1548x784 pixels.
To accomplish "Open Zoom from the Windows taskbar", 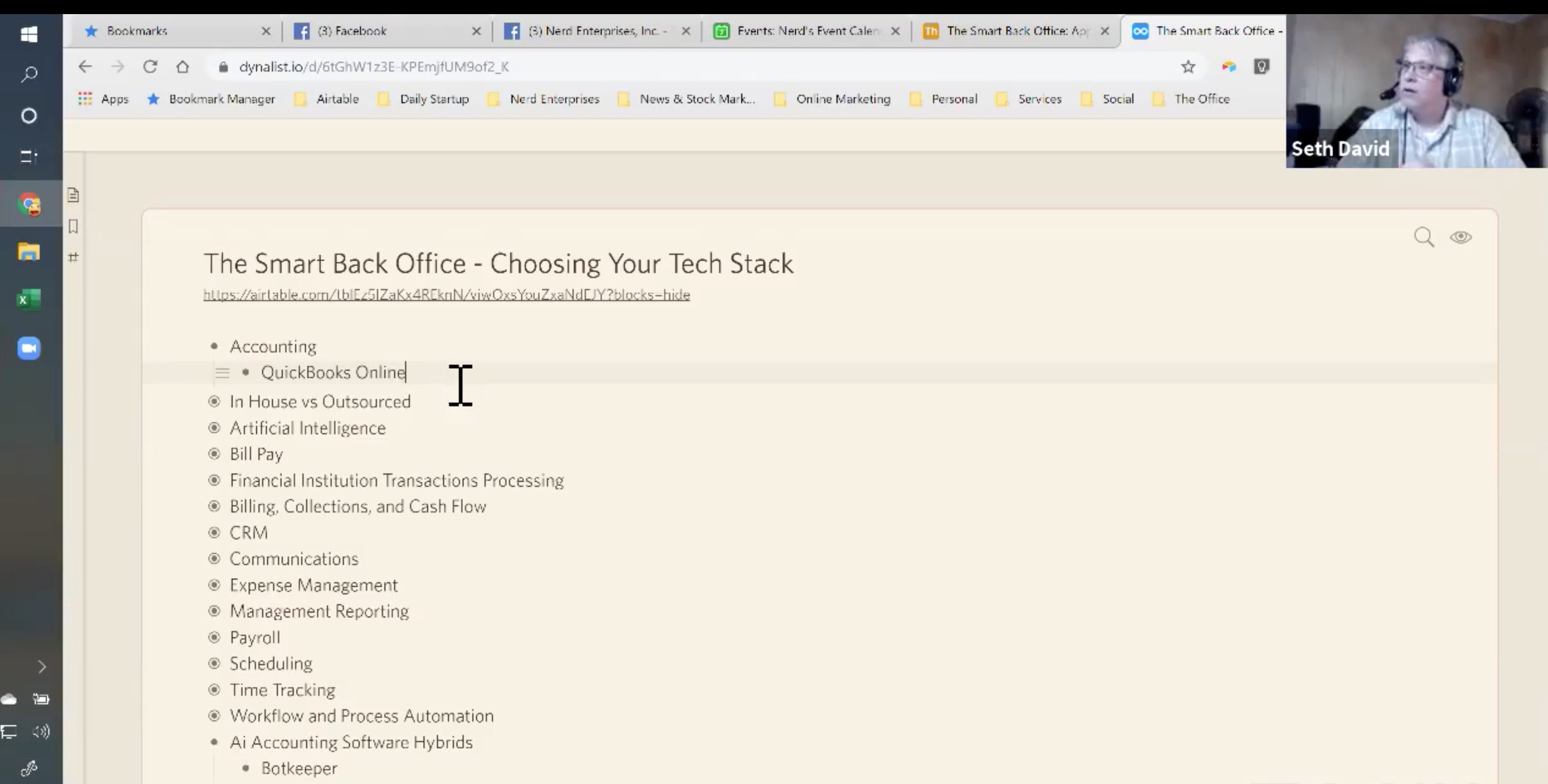I will tap(29, 348).
